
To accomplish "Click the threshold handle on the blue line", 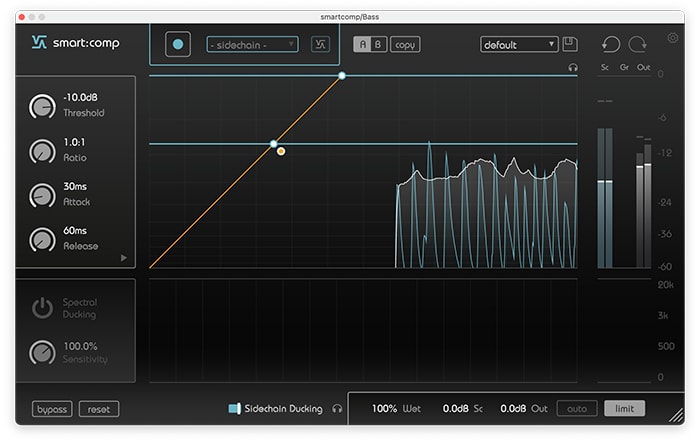I will coord(274,144).
